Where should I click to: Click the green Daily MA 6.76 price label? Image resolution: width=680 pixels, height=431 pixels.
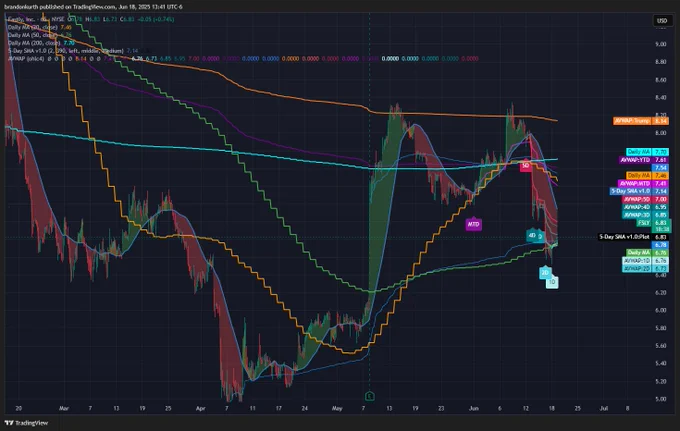click(x=647, y=252)
